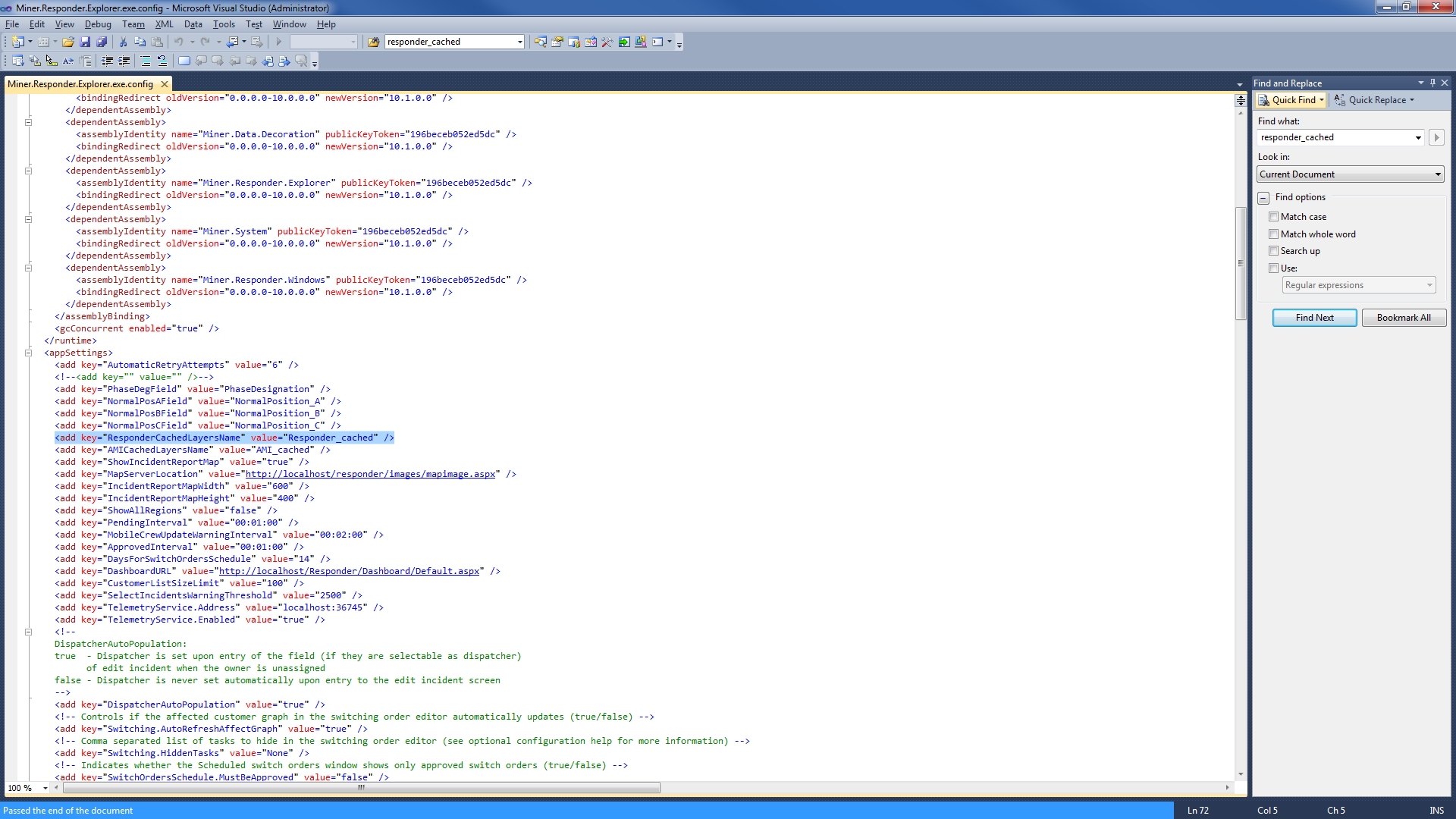Open a file using the Open File icon
Image resolution: width=1456 pixels, height=819 pixels.
click(x=69, y=42)
